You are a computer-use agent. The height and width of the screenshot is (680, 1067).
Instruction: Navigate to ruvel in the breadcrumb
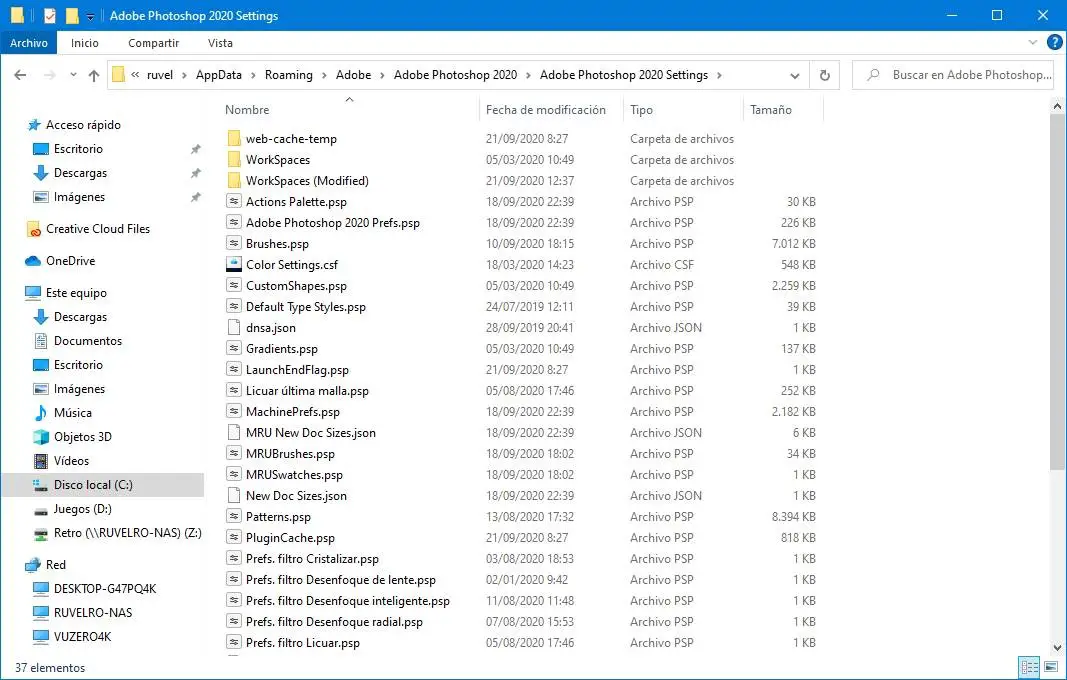[160, 75]
